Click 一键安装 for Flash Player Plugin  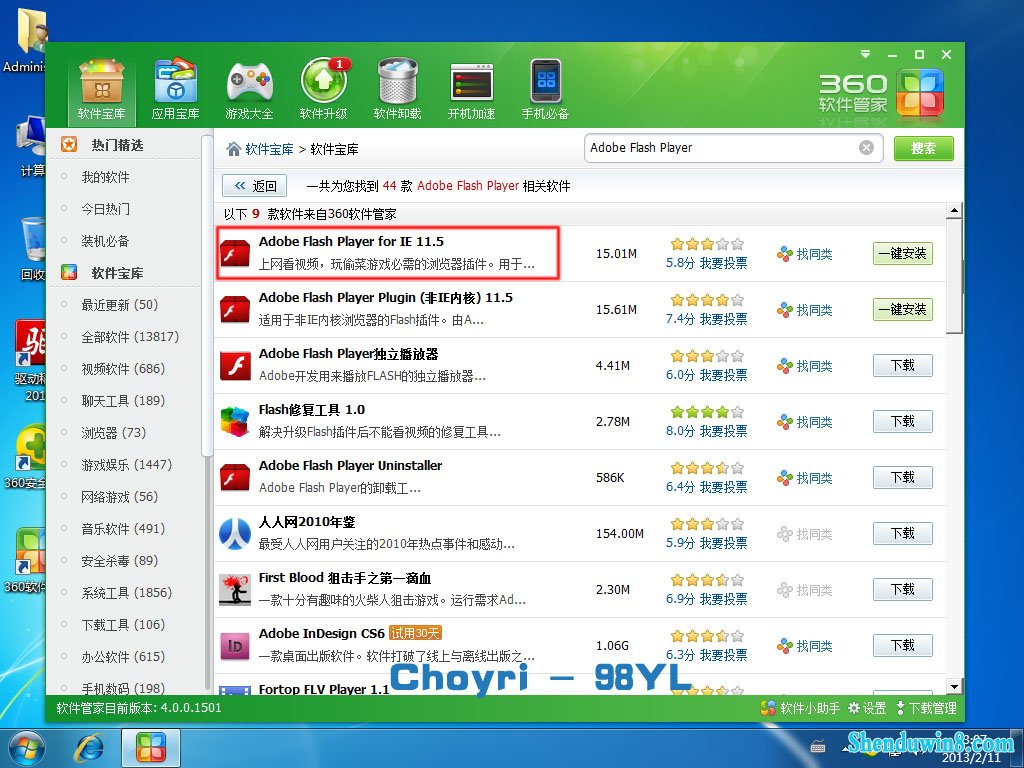[x=903, y=310]
